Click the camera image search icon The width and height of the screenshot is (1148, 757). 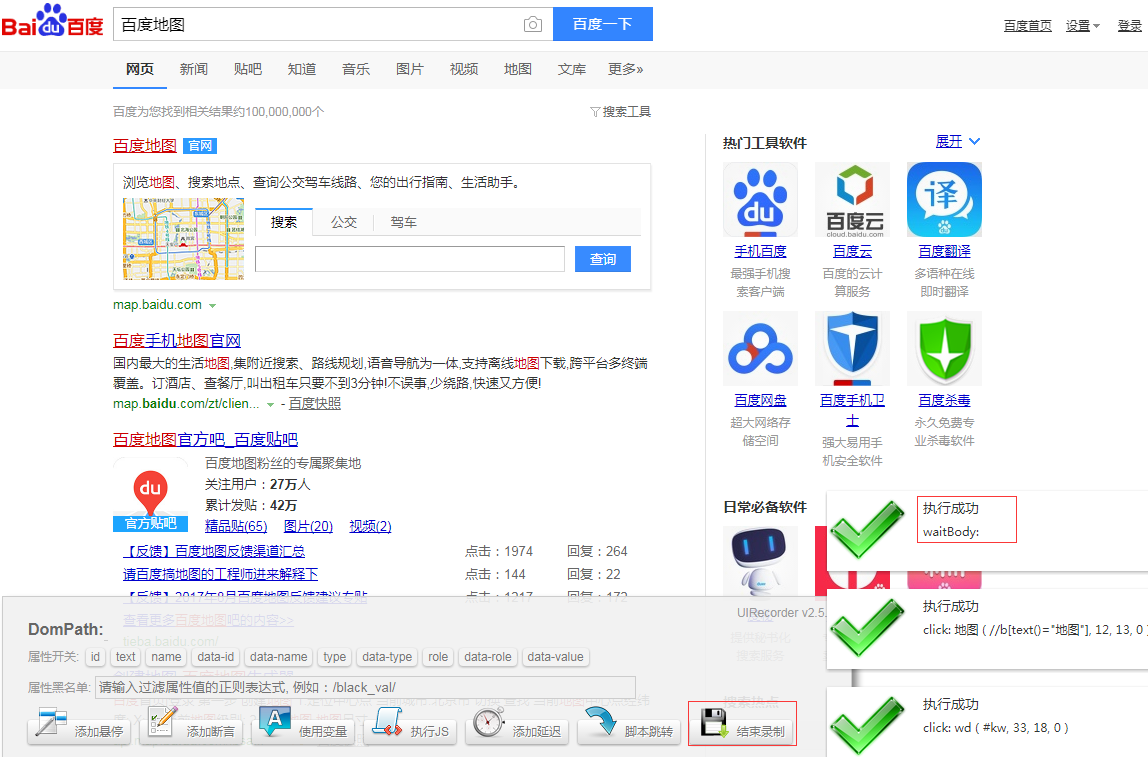pyautogui.click(x=533, y=25)
